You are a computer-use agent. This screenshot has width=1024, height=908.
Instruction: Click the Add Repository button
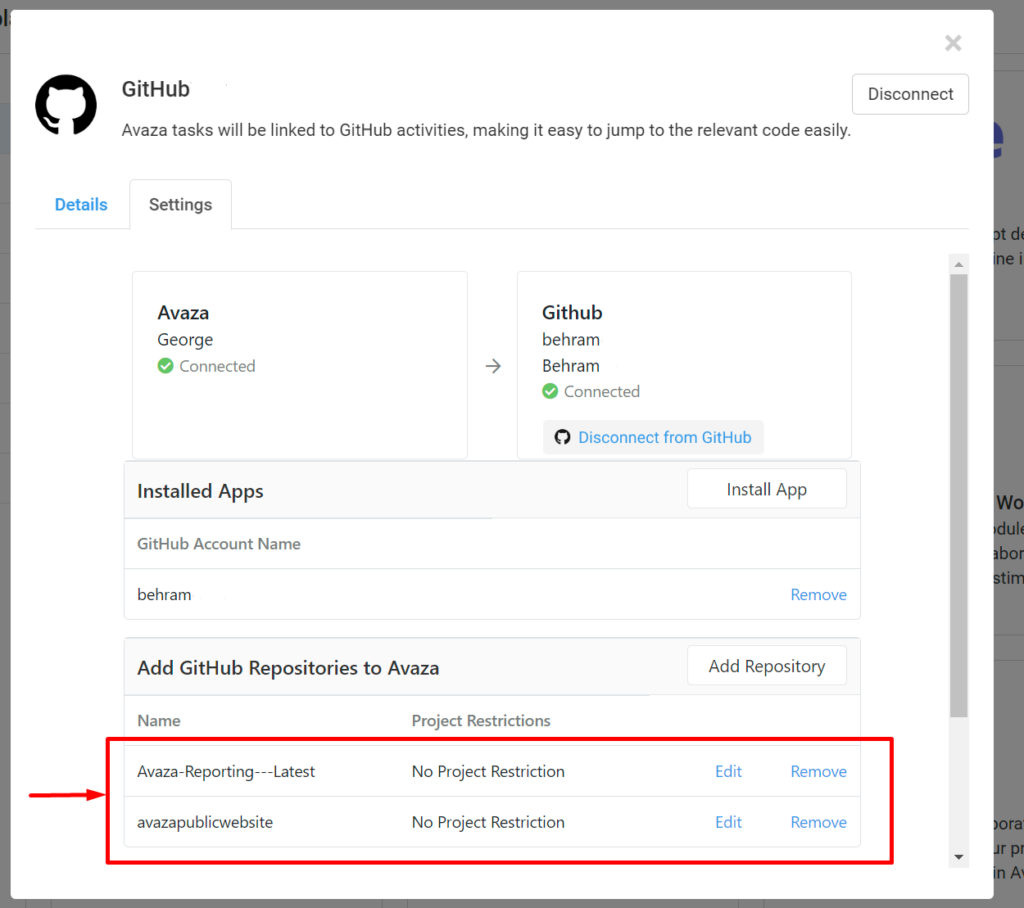click(767, 666)
